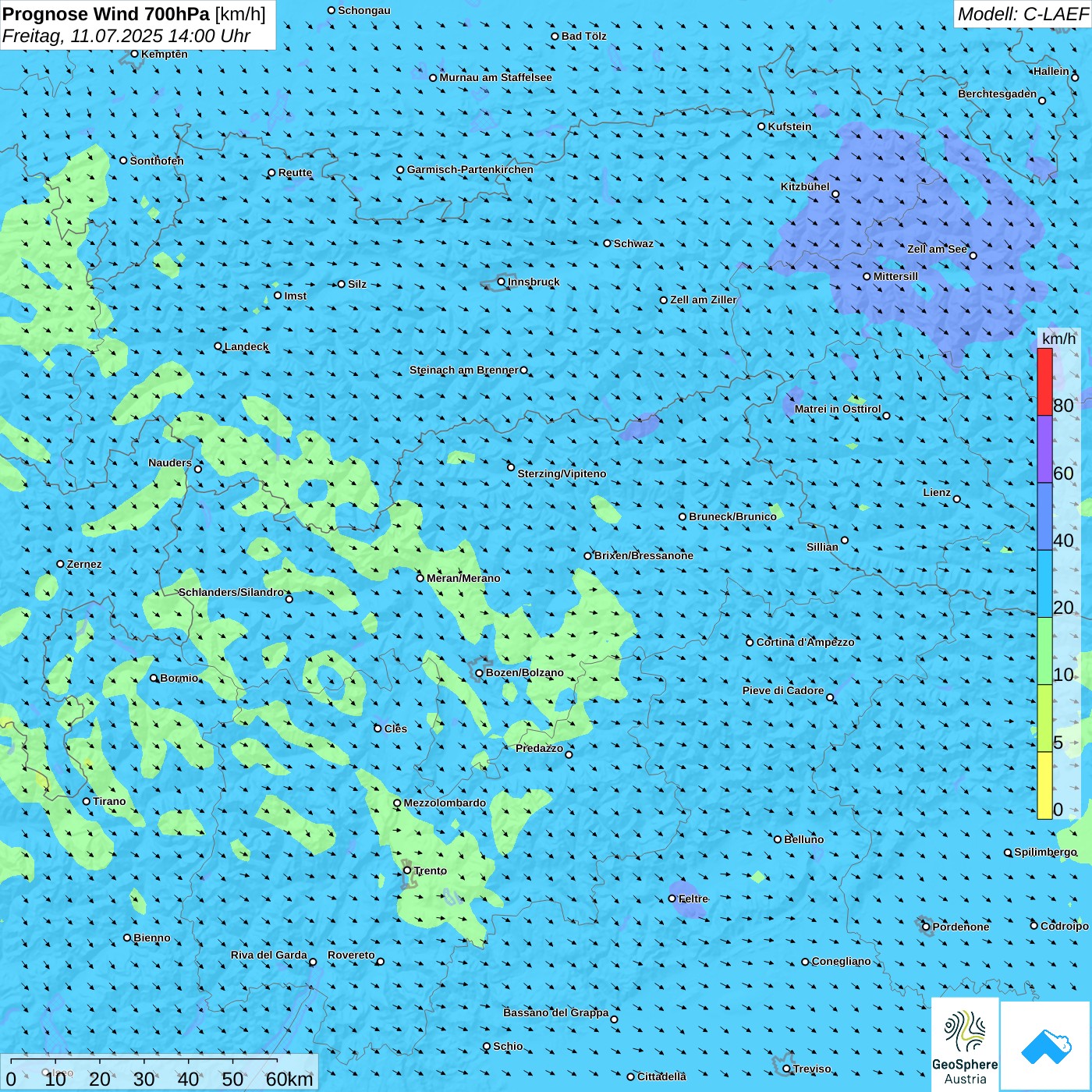This screenshot has height=1092, width=1092.
Task: Select the yellow 0–5 km/h legend color
Action: click(1044, 785)
